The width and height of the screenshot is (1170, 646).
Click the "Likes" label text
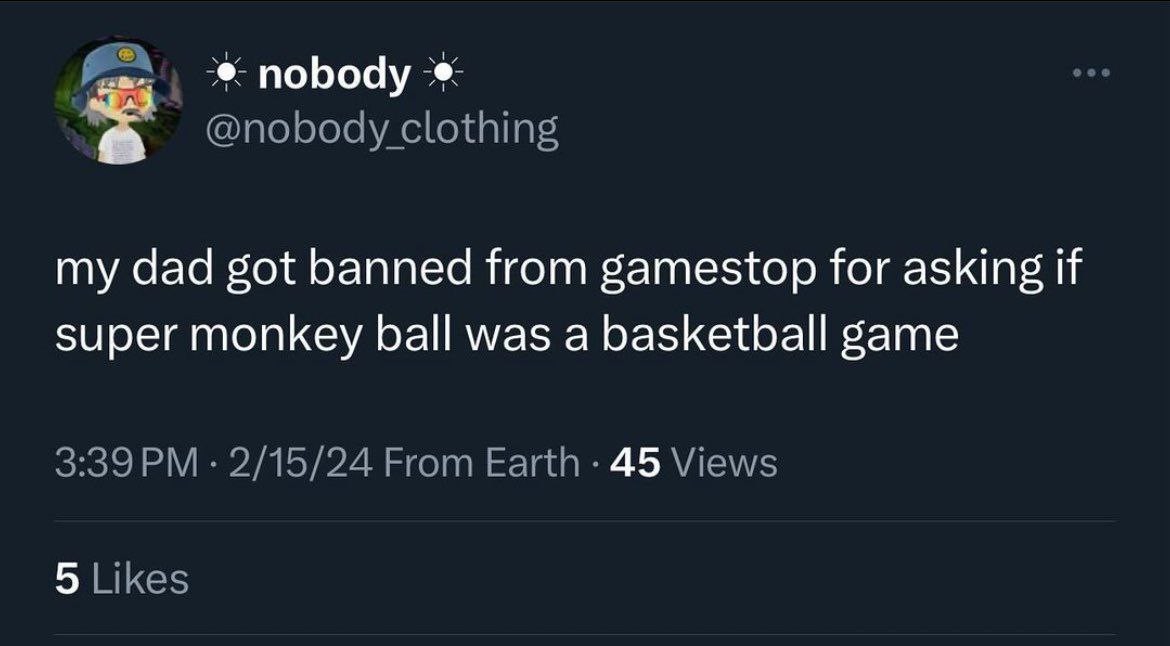139,579
